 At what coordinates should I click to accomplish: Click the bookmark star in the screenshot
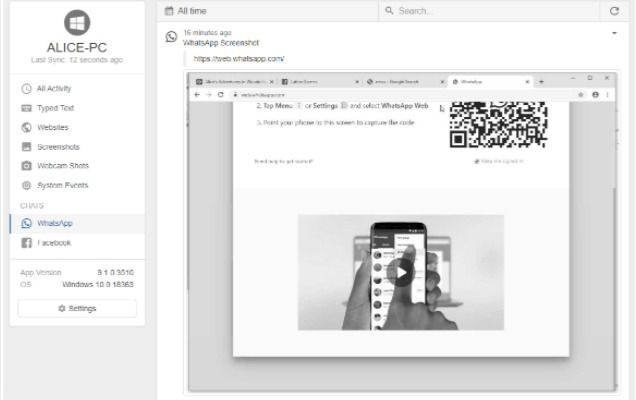tap(581, 95)
